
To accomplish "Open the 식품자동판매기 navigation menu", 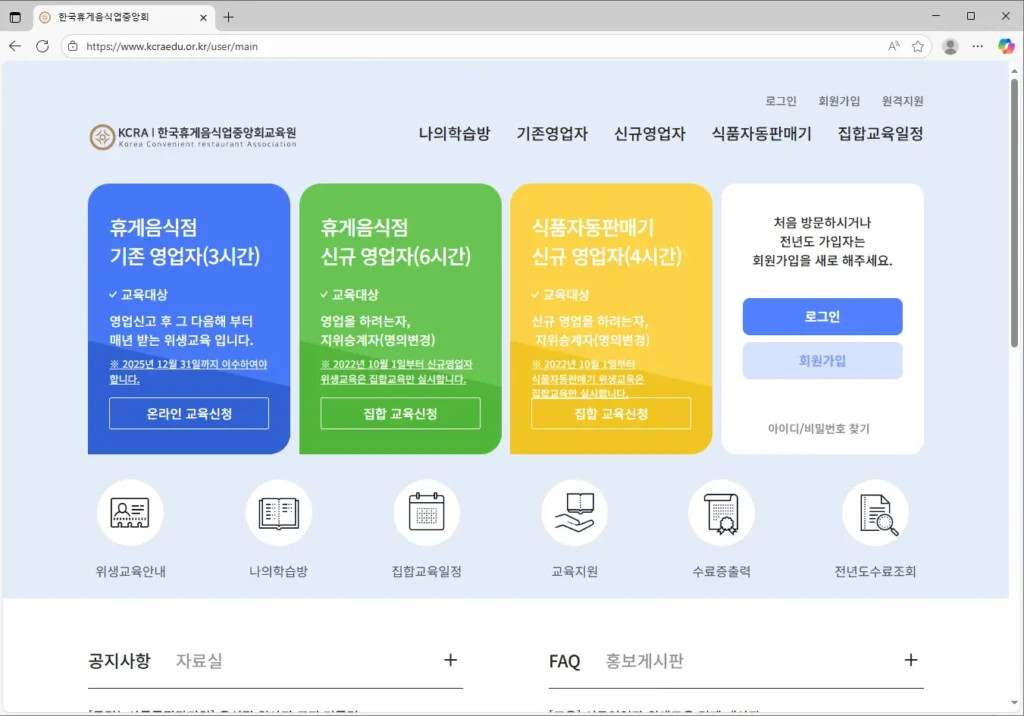I will click(761, 132).
